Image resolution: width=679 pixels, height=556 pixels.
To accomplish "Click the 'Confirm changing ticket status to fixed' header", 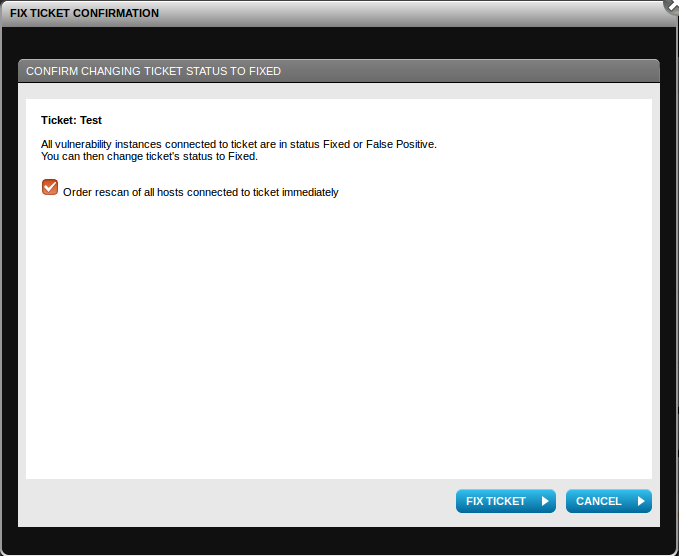I will pos(339,71).
